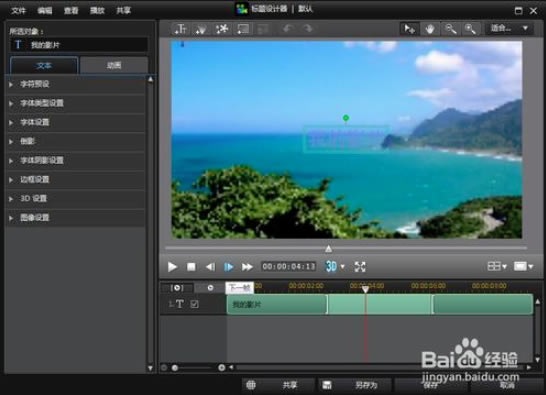The image size is (546, 395).
Task: Select the insert text tool icon
Action: (x=180, y=29)
